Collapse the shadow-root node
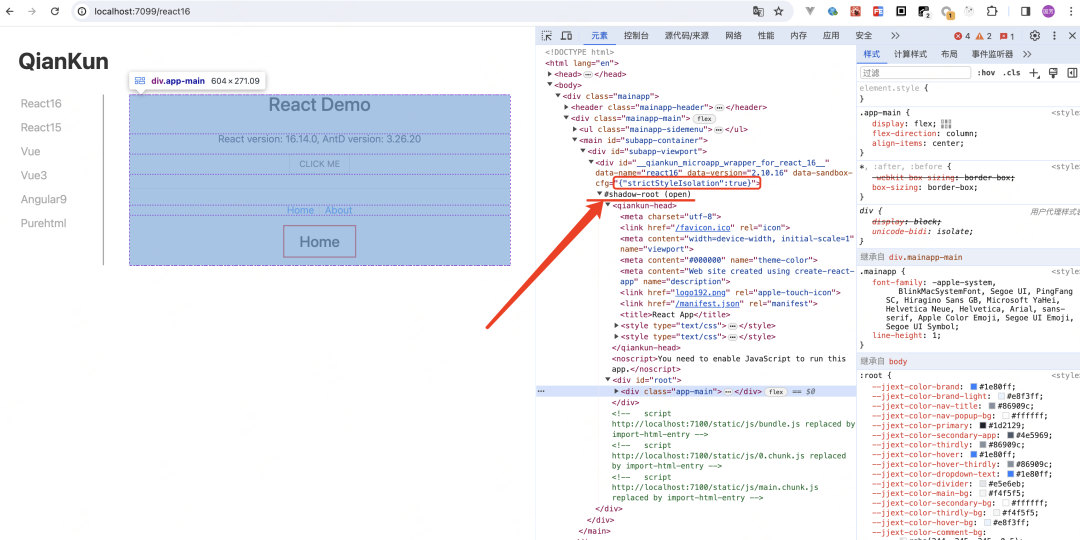Viewport: 1080px width, 540px height. [x=599, y=194]
